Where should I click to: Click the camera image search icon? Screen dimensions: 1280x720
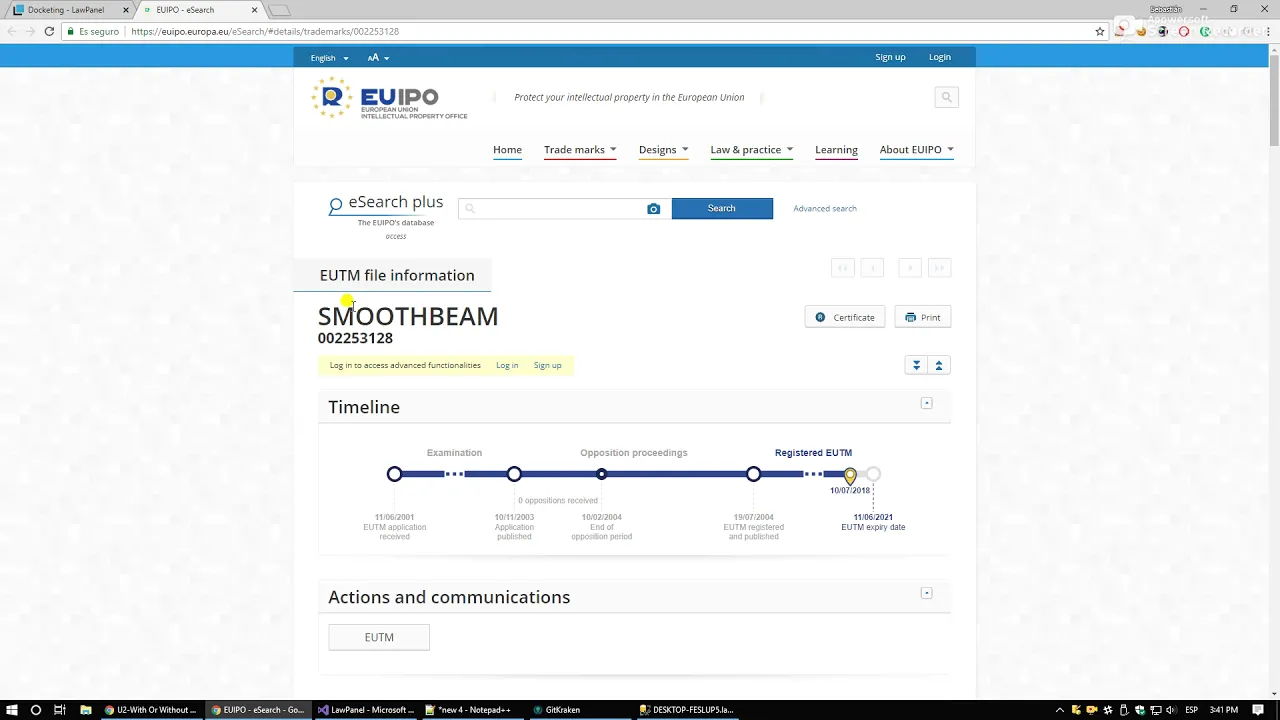click(x=653, y=209)
